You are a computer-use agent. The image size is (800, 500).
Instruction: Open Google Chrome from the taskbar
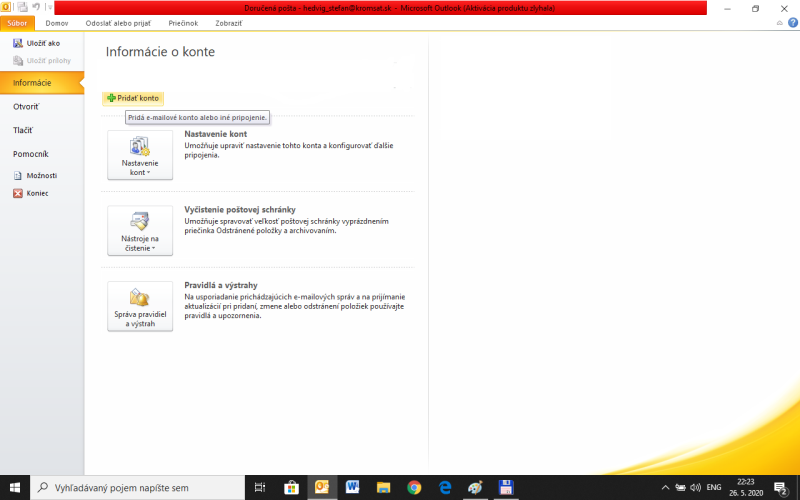(x=414, y=487)
